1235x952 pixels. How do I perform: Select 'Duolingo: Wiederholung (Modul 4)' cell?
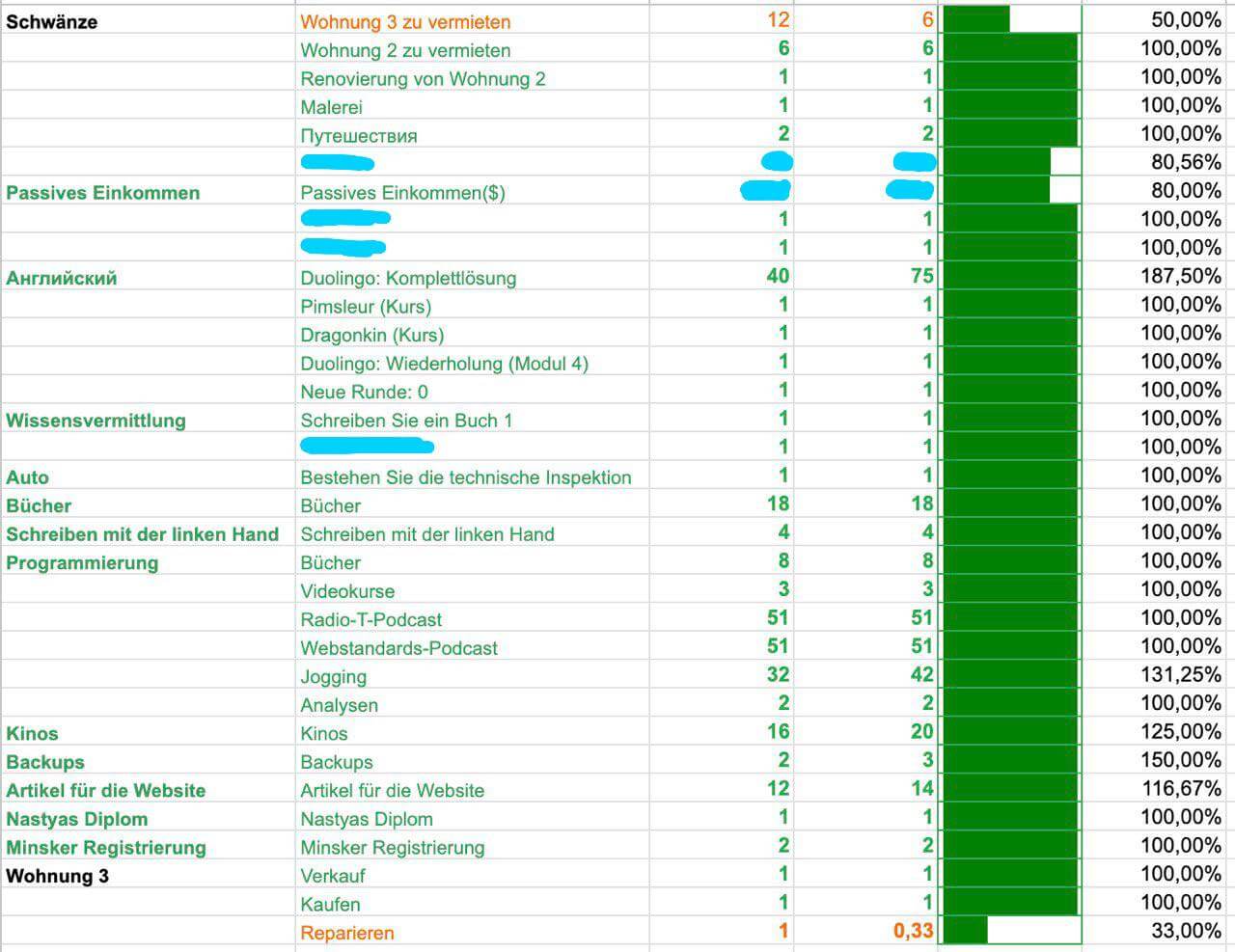[x=472, y=363]
